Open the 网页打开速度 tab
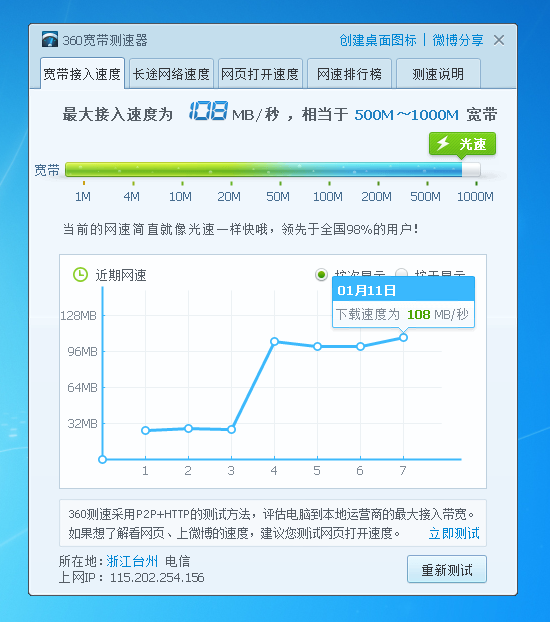This screenshot has width=550, height=622. coord(260,74)
